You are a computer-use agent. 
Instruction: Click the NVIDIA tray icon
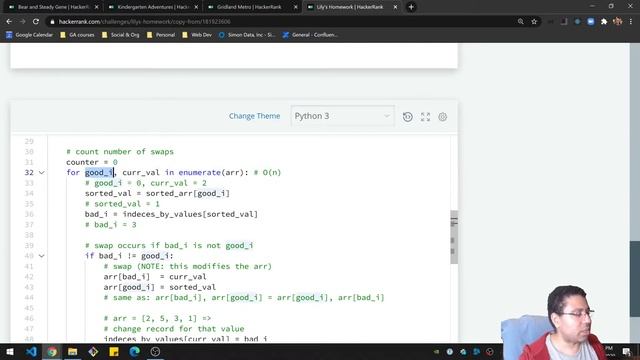(x=436, y=351)
